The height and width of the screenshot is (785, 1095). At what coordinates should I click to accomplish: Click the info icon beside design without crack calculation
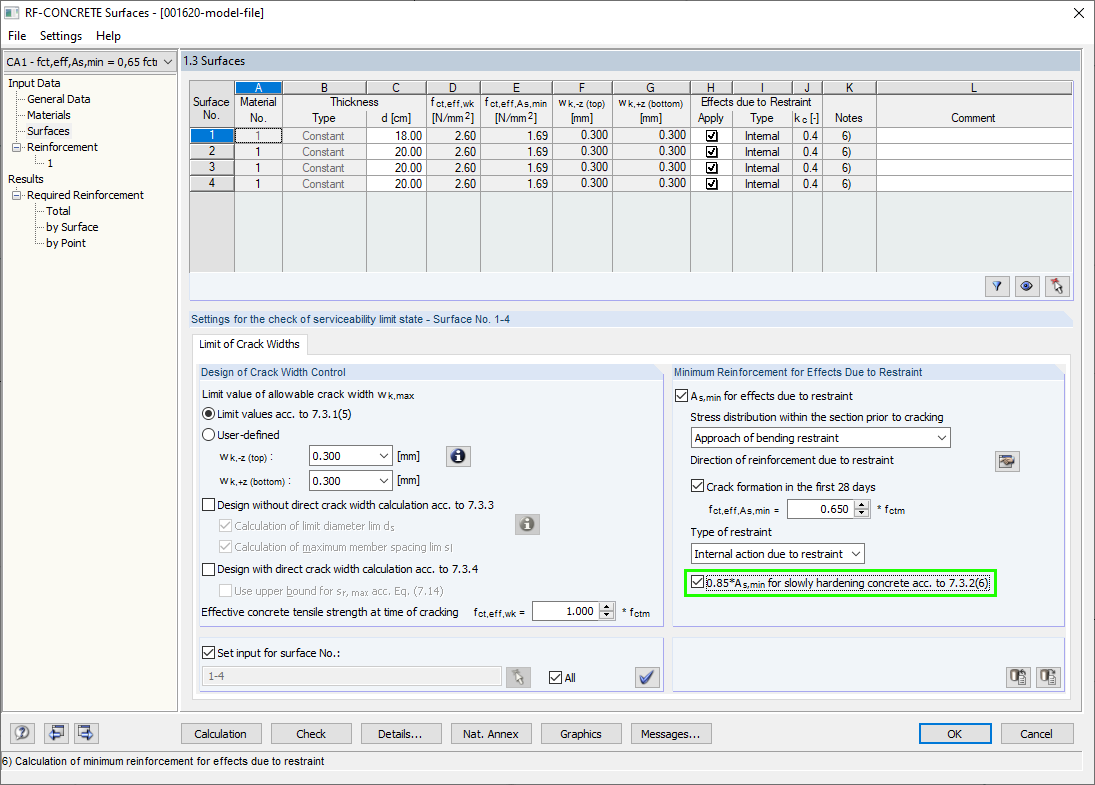click(527, 523)
